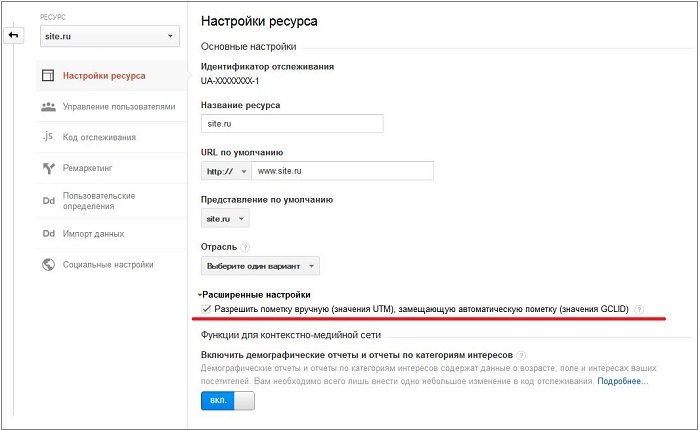Click help icon next to Отрасль
The width and height of the screenshot is (700, 430).
point(245,246)
